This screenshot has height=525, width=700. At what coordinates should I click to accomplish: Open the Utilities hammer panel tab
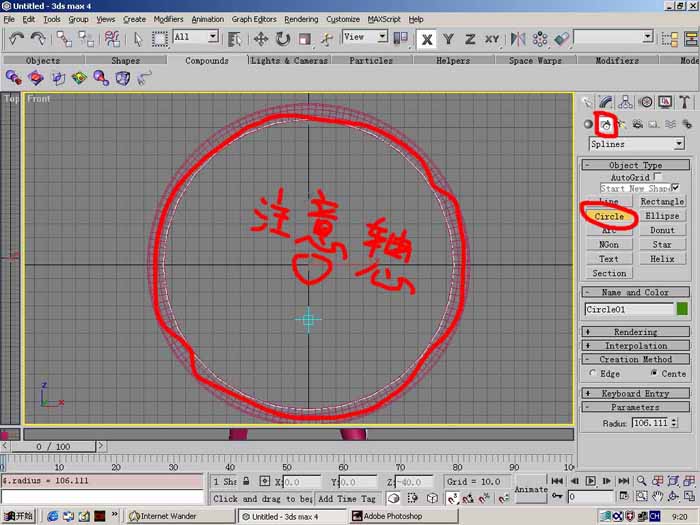click(685, 102)
